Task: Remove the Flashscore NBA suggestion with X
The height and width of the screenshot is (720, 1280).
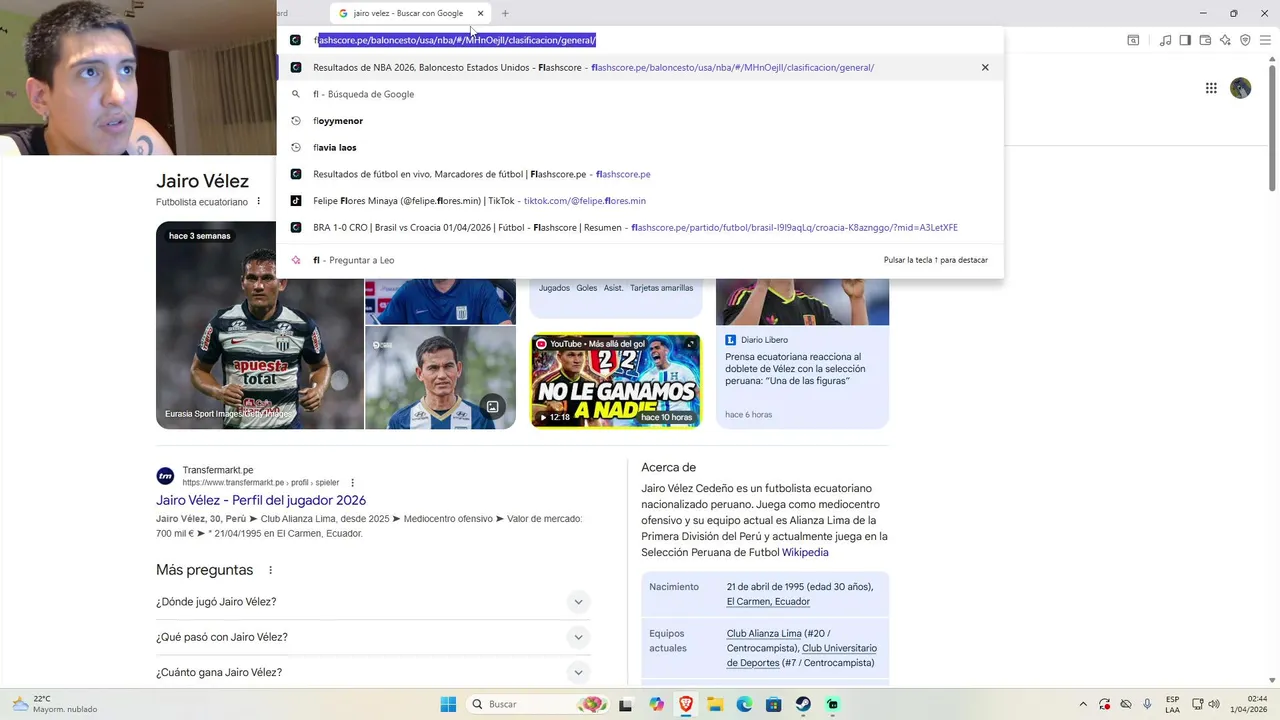Action: (985, 67)
